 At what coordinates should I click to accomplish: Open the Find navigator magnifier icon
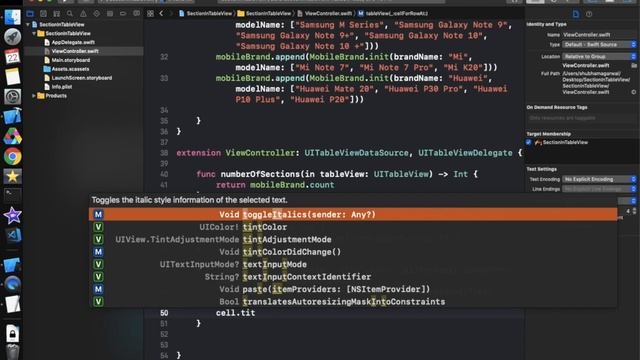pyautogui.click(x=70, y=13)
